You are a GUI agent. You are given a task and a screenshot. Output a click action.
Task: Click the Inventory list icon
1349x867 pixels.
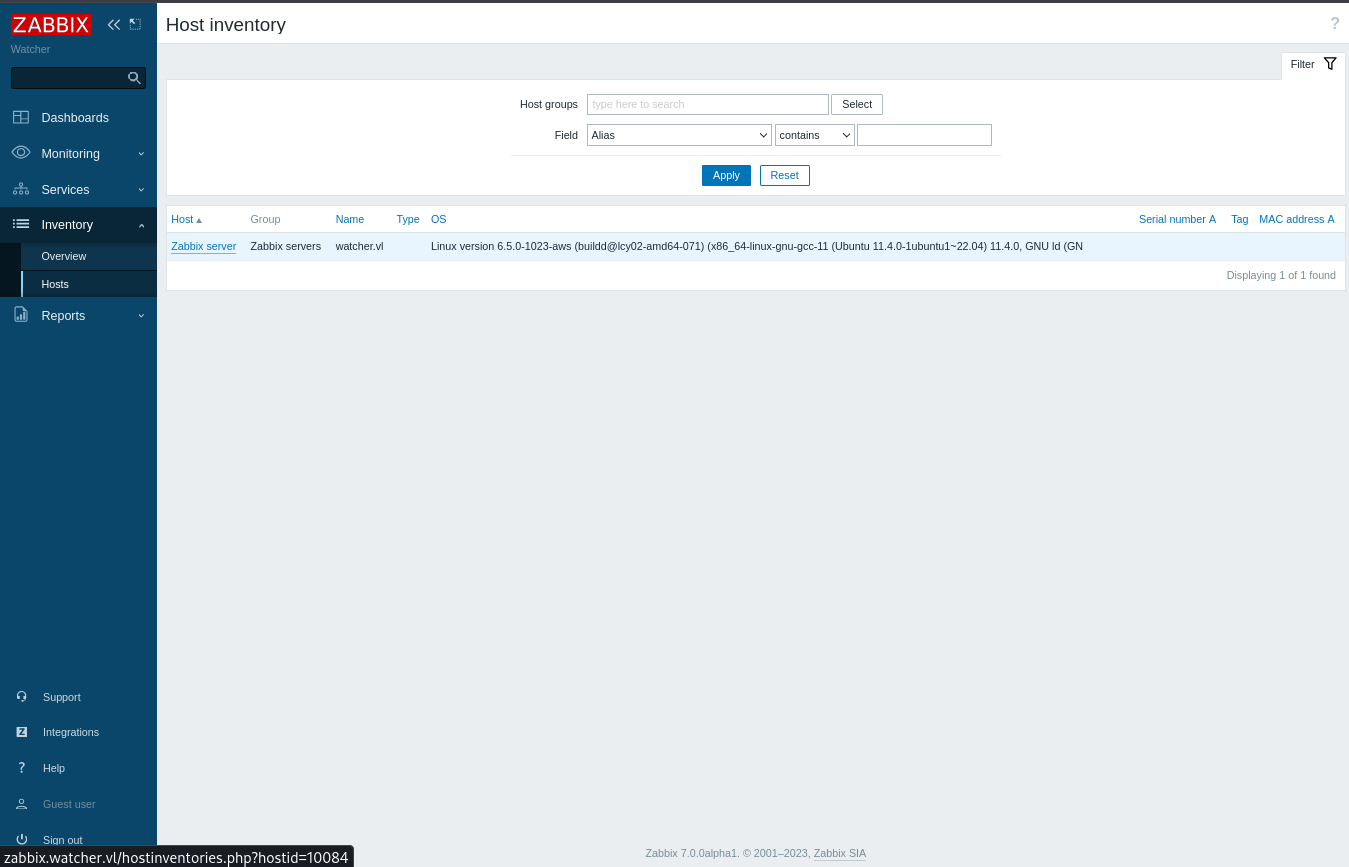(21, 224)
